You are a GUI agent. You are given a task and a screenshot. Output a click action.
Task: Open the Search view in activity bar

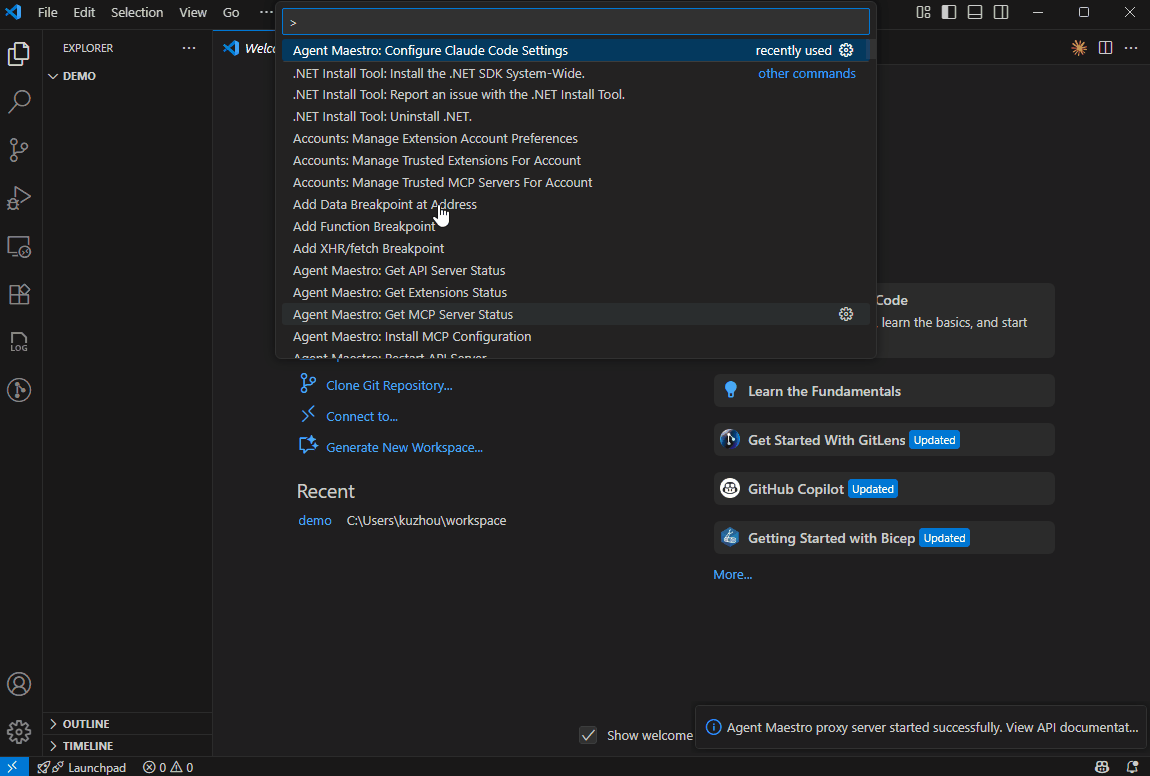19,102
